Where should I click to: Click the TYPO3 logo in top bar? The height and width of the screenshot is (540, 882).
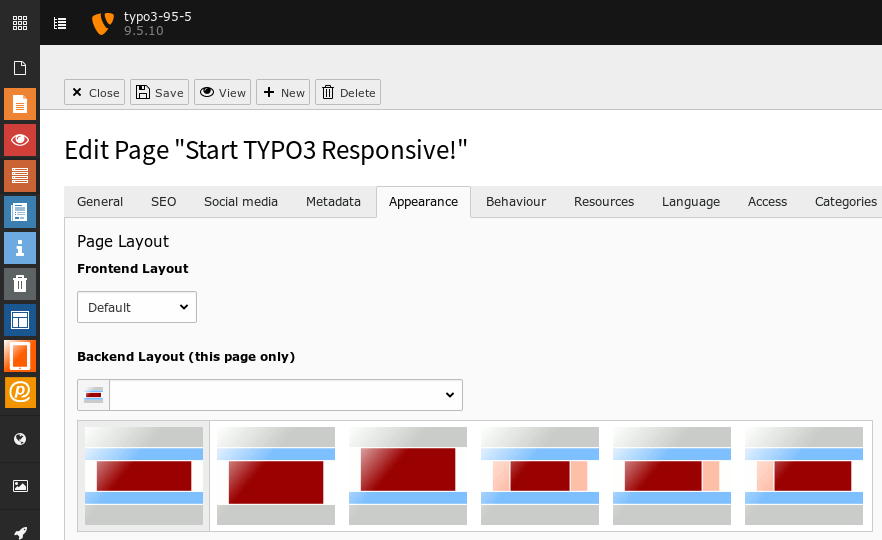click(102, 23)
